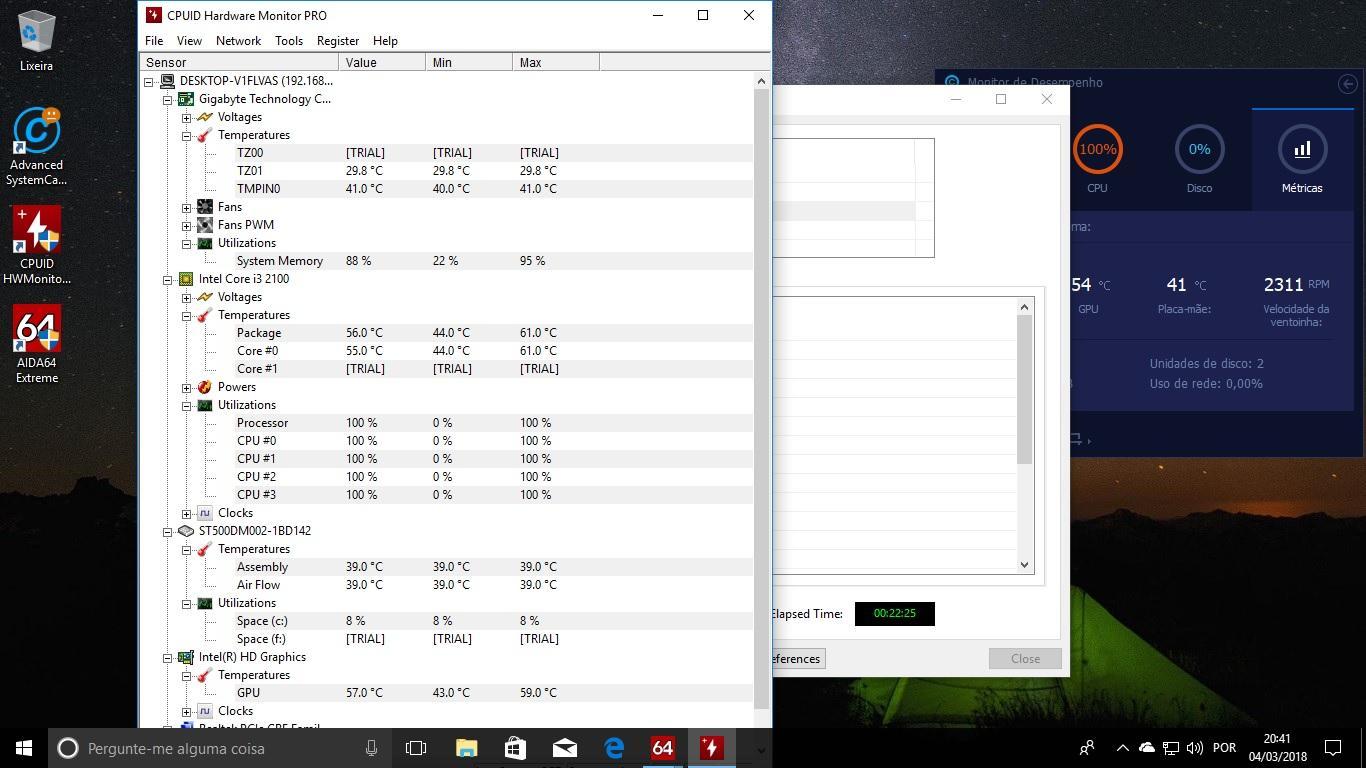
Task: Click the POR language indicator
Action: [x=1224, y=748]
